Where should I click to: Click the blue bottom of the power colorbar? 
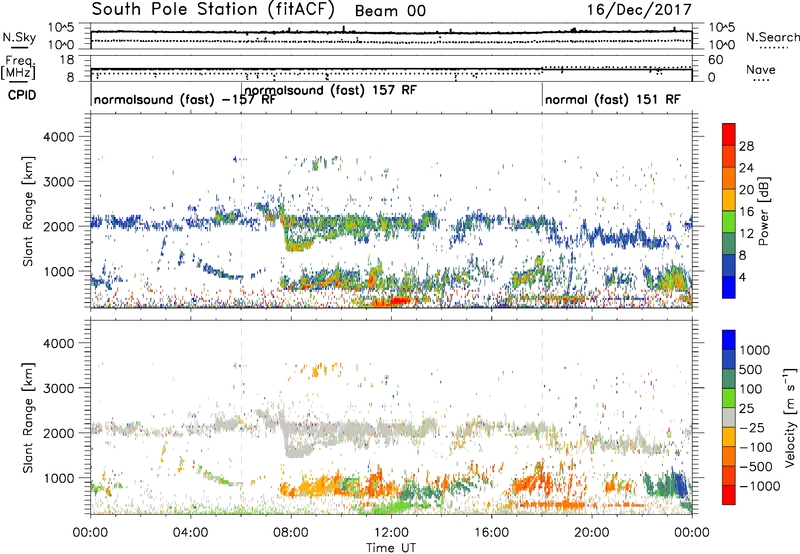[x=729, y=288]
